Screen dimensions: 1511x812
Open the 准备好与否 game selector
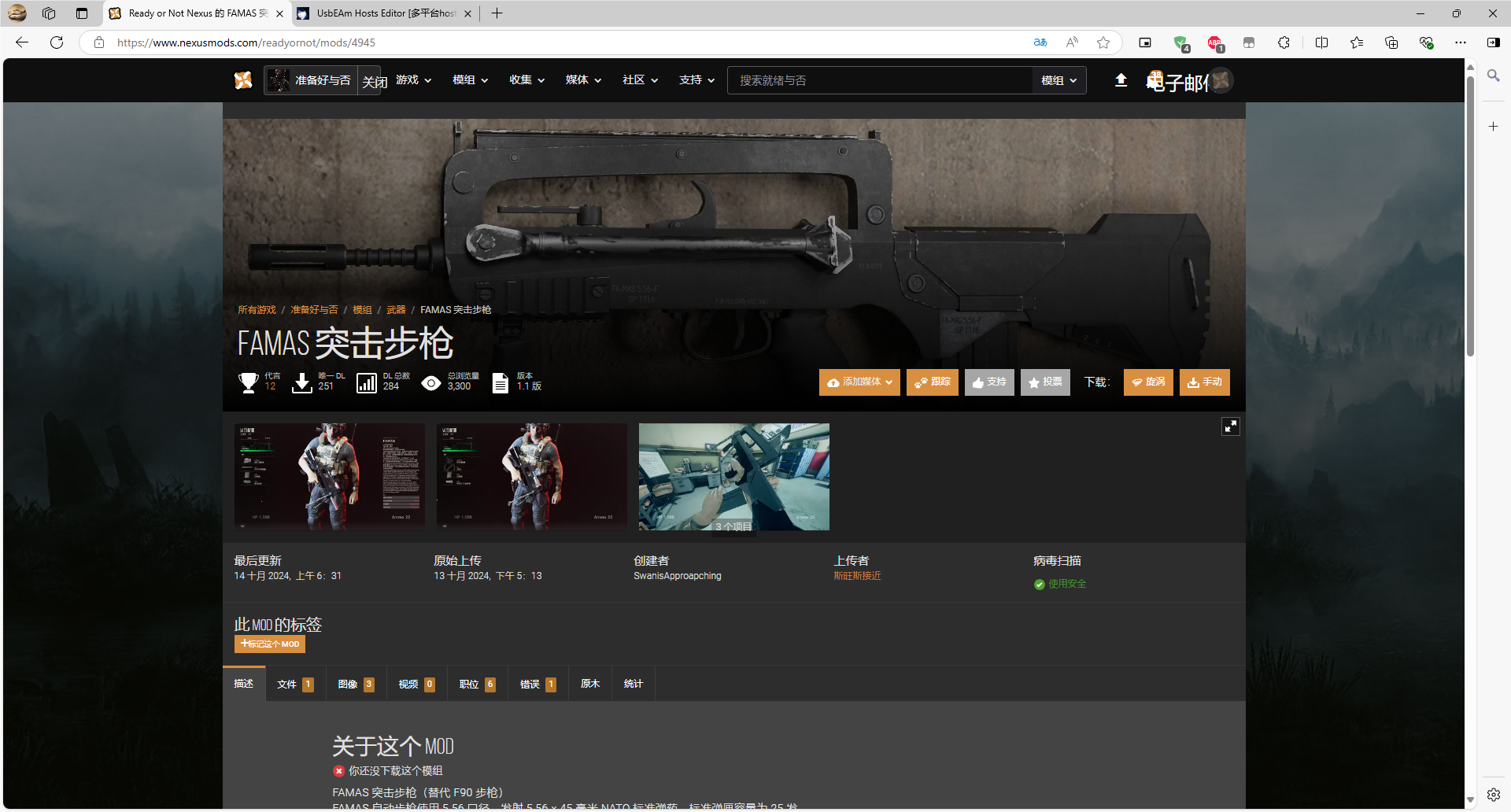click(311, 80)
